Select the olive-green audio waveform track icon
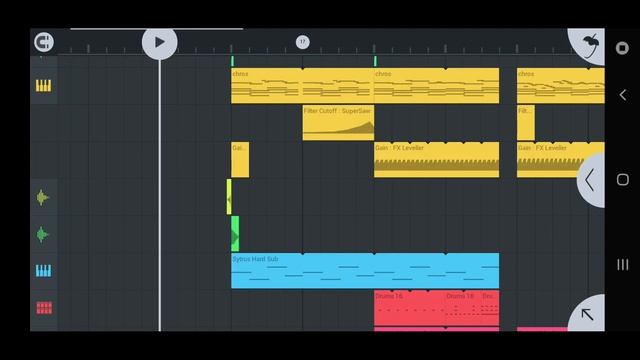Screen dimensions: 640x360 (42, 198)
